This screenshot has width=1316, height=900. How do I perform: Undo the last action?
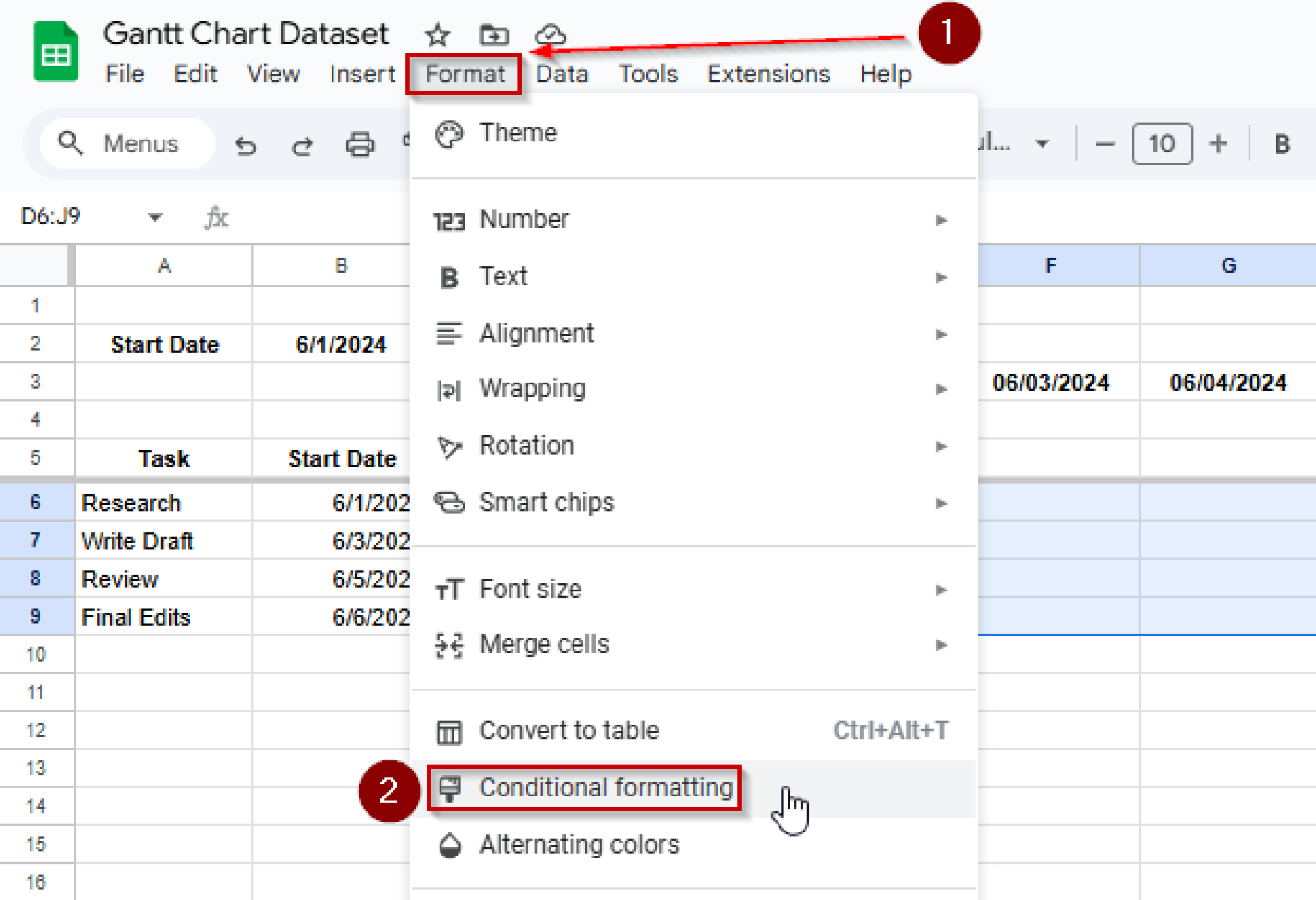[245, 145]
